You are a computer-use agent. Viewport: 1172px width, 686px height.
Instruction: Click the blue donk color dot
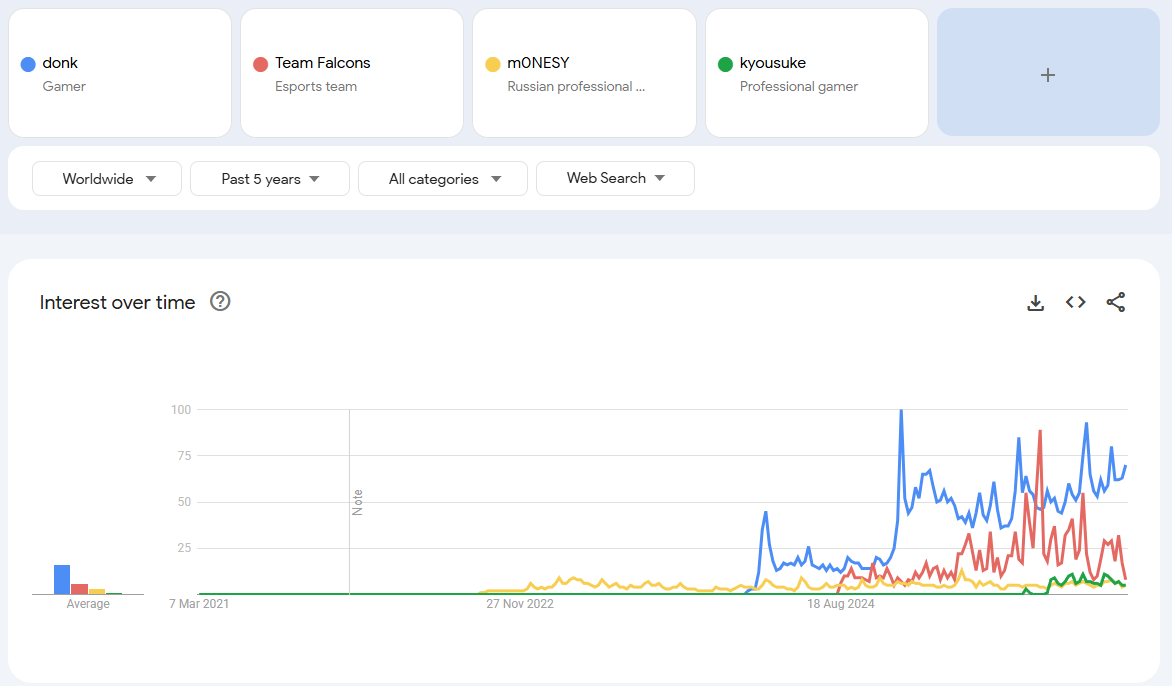28,64
